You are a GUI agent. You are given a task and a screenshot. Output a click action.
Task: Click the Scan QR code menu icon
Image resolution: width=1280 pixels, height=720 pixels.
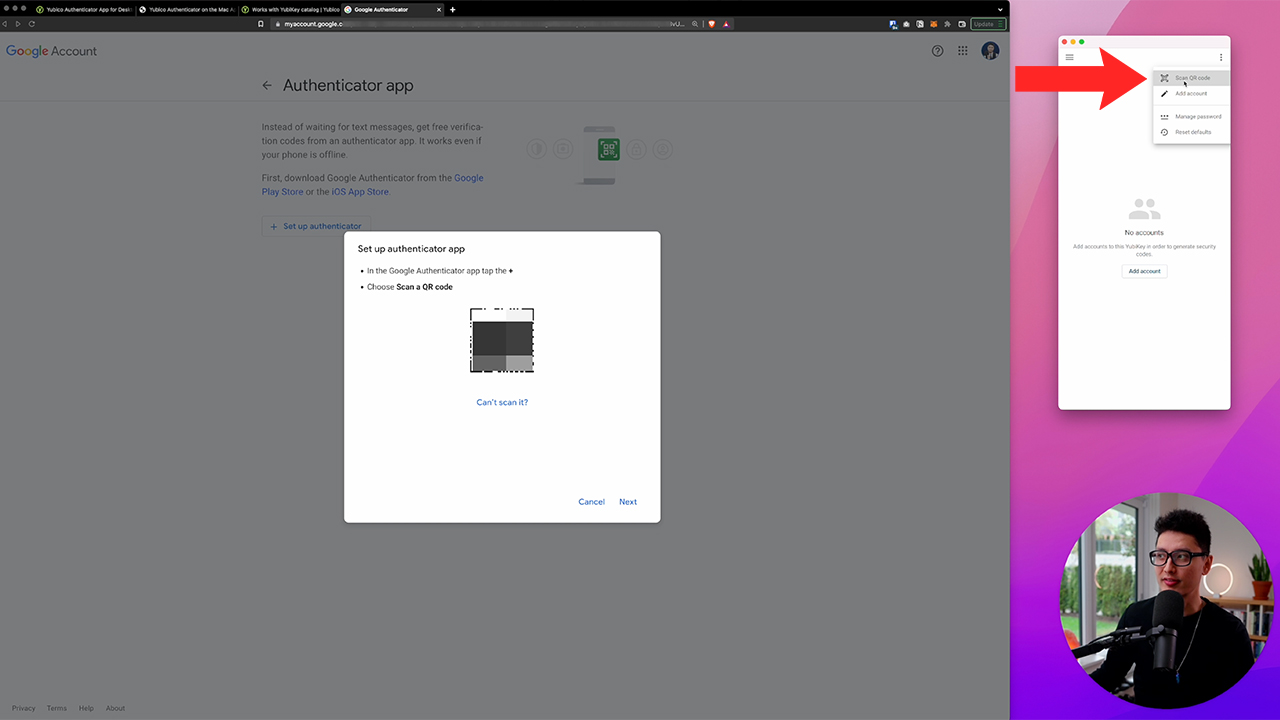coord(1164,78)
